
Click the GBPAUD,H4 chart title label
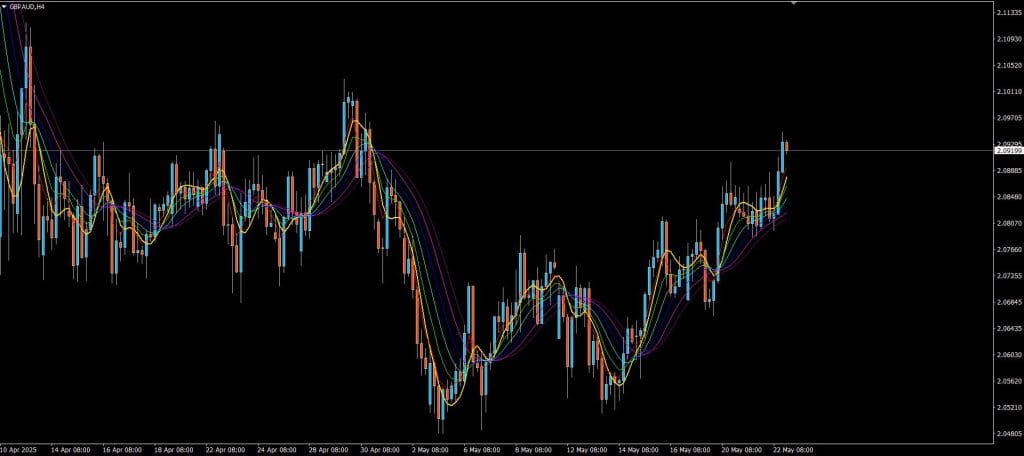click(x=27, y=6)
